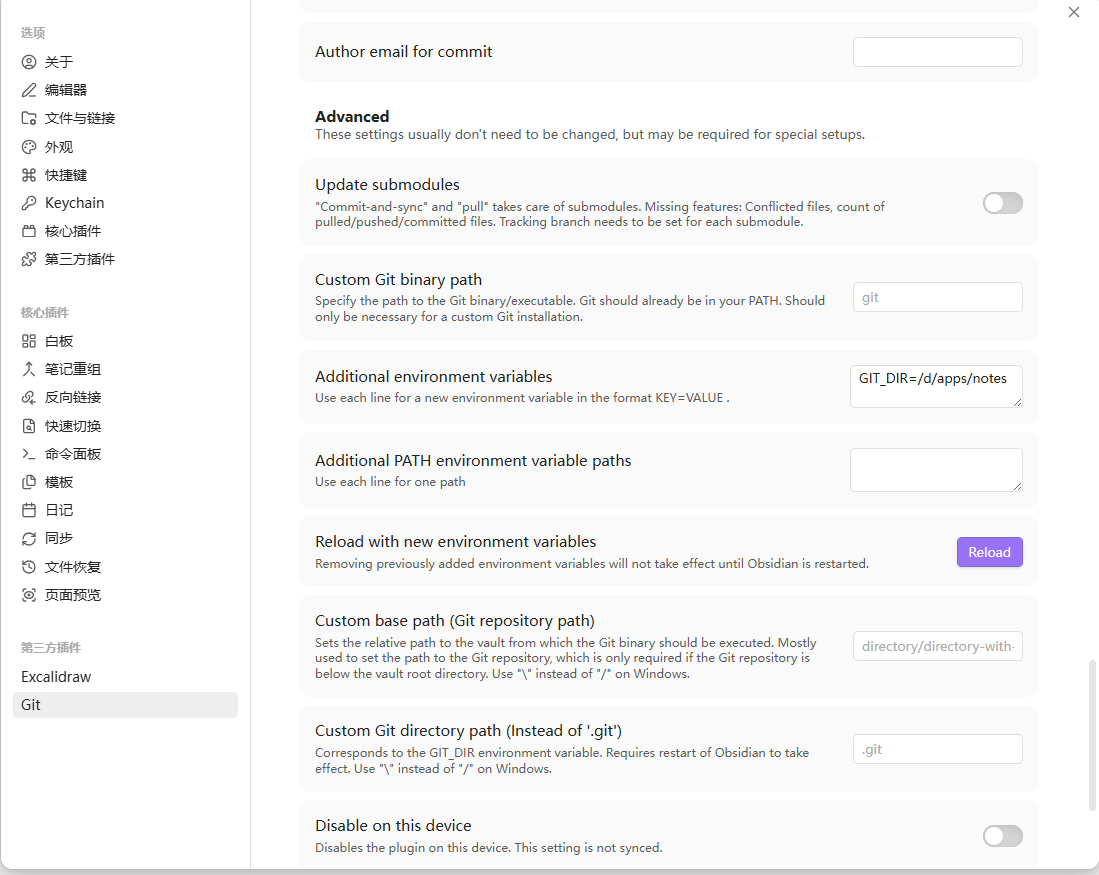
Task: Select Excalidraw plugin settings tab
Action: click(56, 677)
